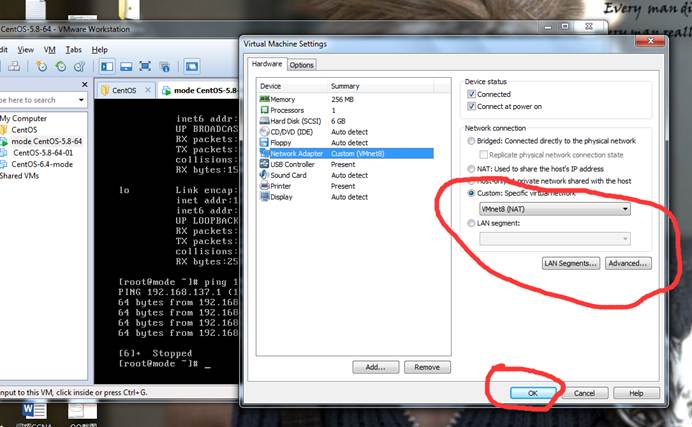
Task: Switch VMware to full screen mode icon
Action: (145, 67)
